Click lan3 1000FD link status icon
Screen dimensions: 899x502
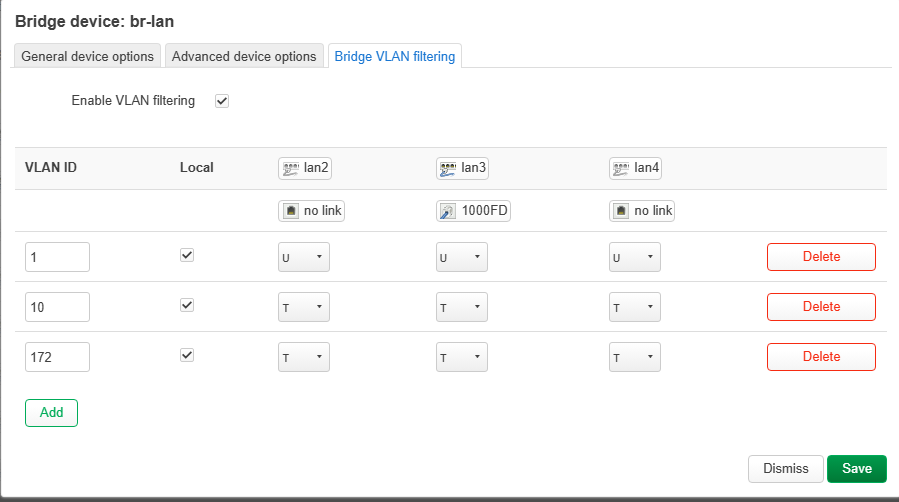coord(448,211)
